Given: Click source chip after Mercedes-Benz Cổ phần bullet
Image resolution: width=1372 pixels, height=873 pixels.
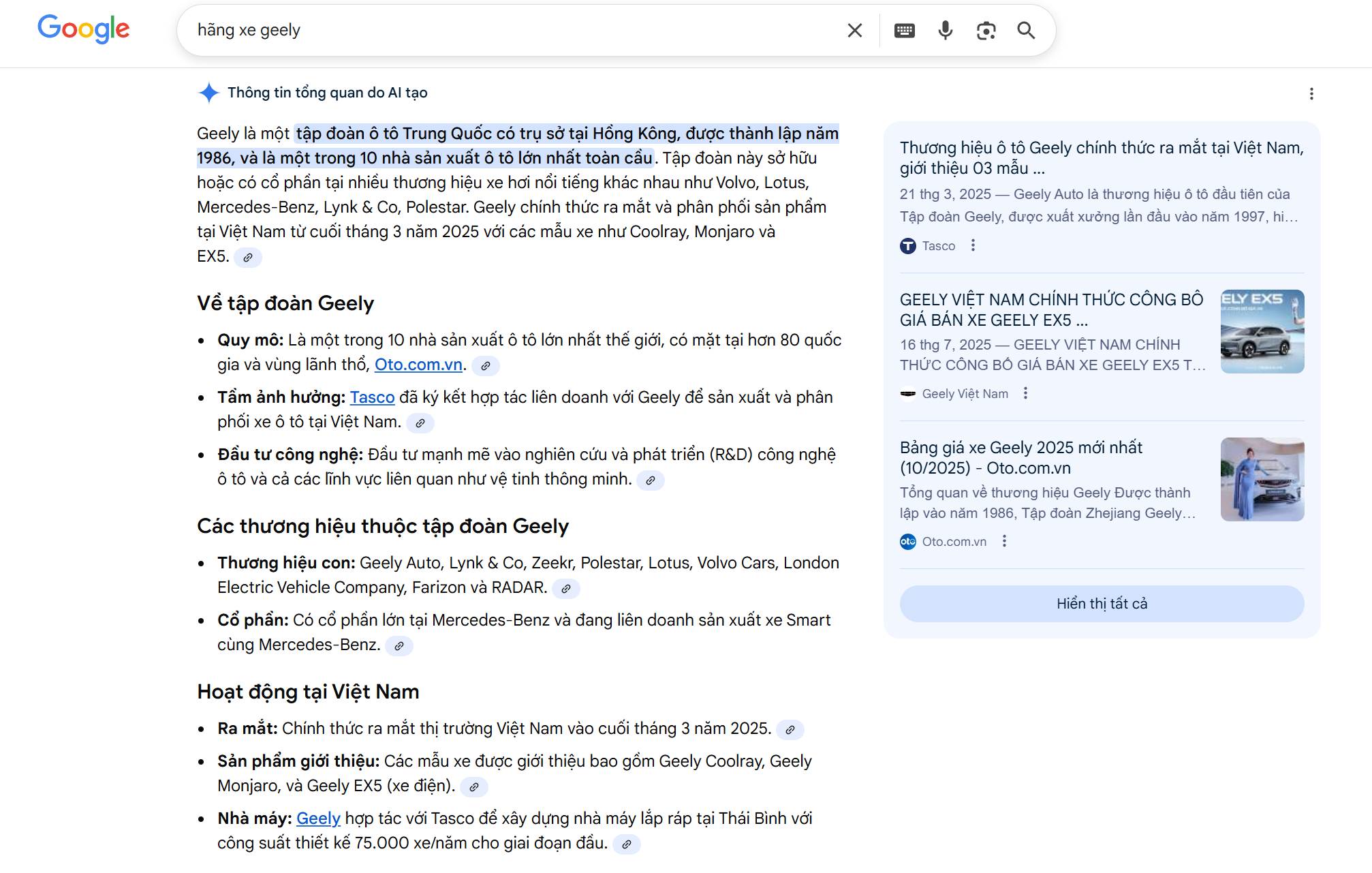Looking at the screenshot, I should click(x=399, y=645).
